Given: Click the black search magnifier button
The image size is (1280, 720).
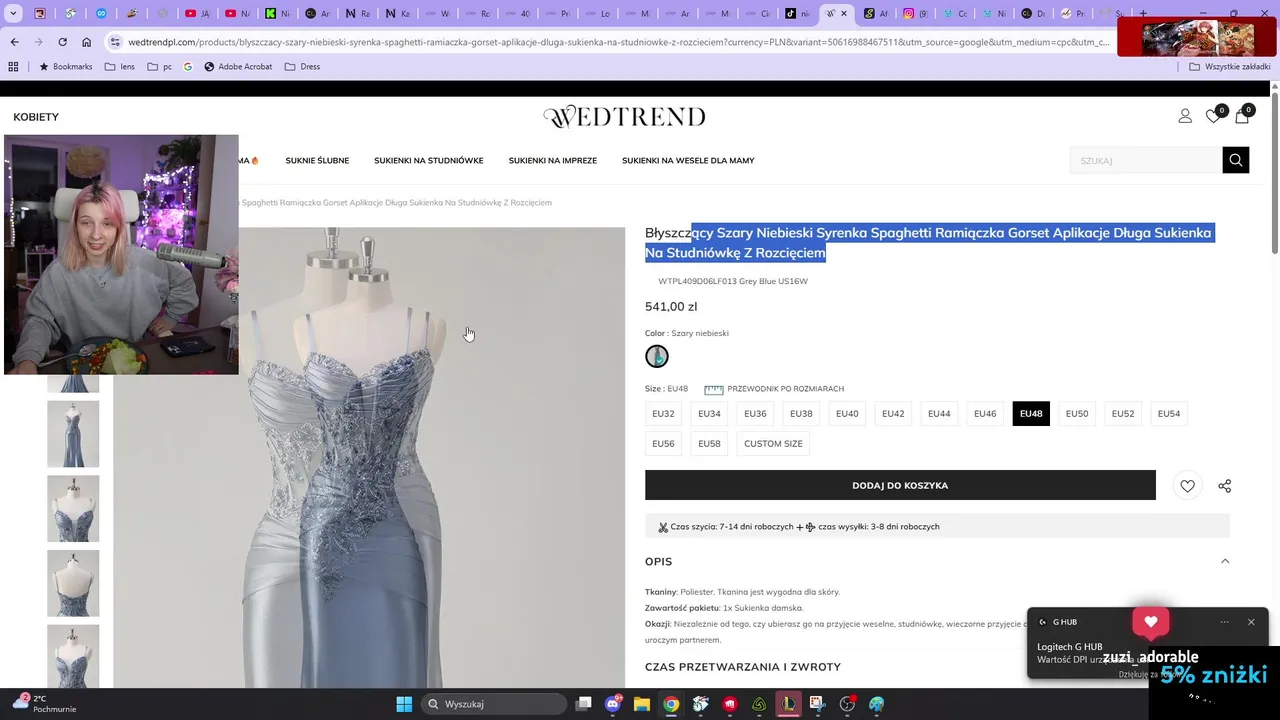Looking at the screenshot, I should pyautogui.click(x=1236, y=160).
